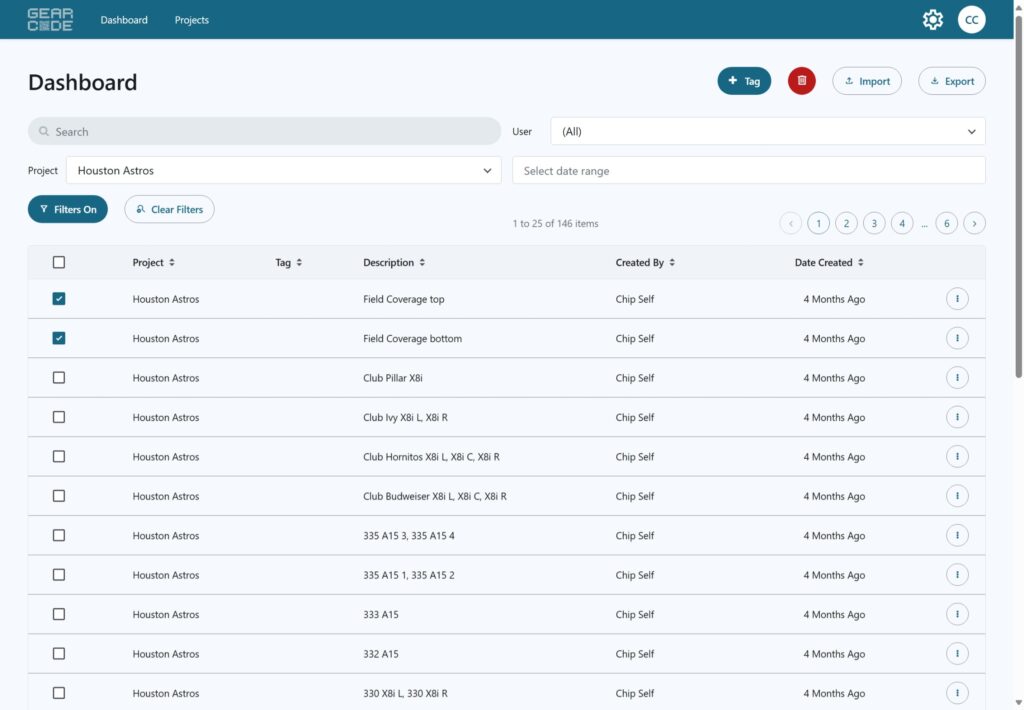Toggle the Filters On button
The height and width of the screenshot is (710, 1024).
67,209
